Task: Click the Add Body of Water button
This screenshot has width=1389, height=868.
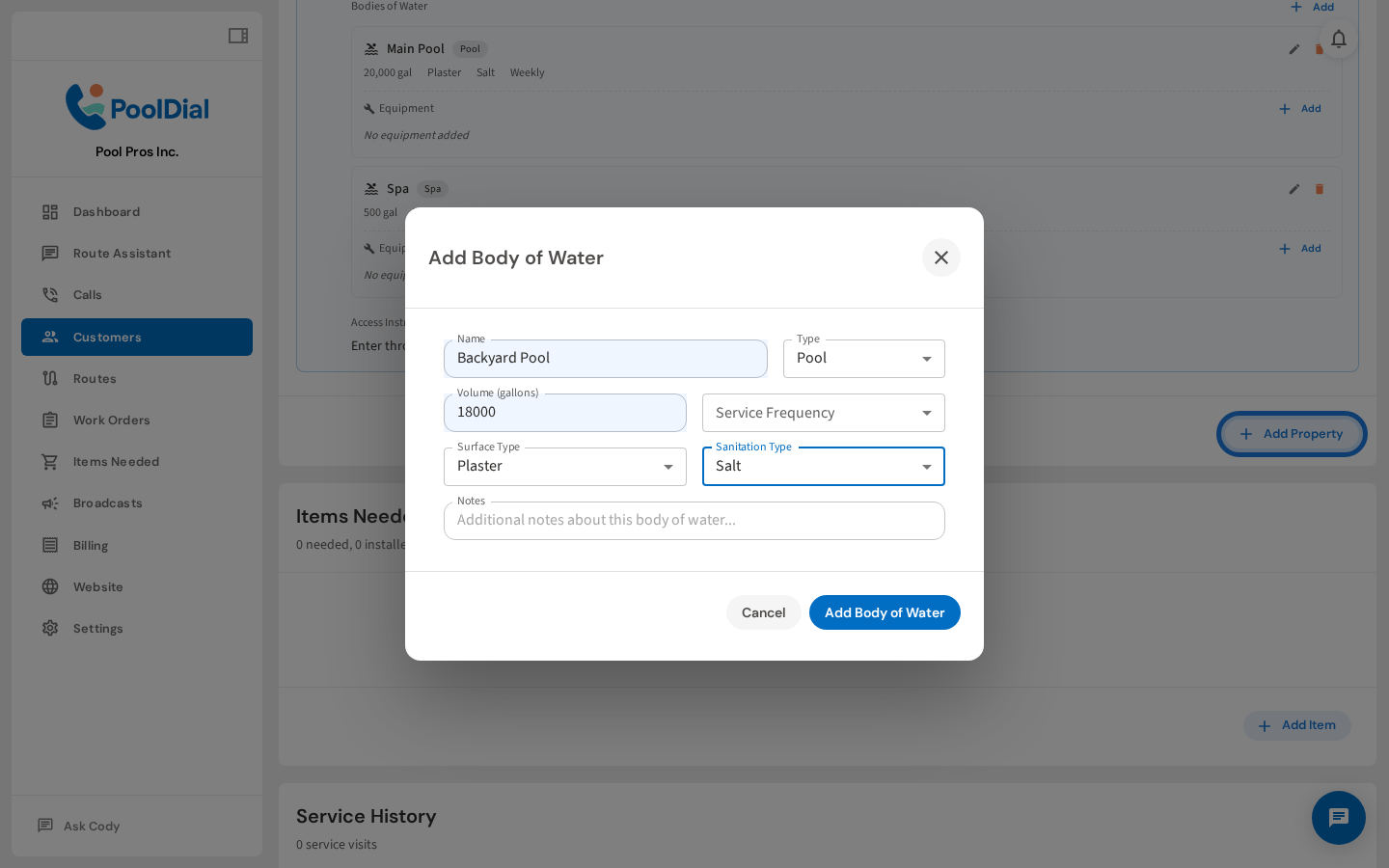Action: [x=884, y=612]
